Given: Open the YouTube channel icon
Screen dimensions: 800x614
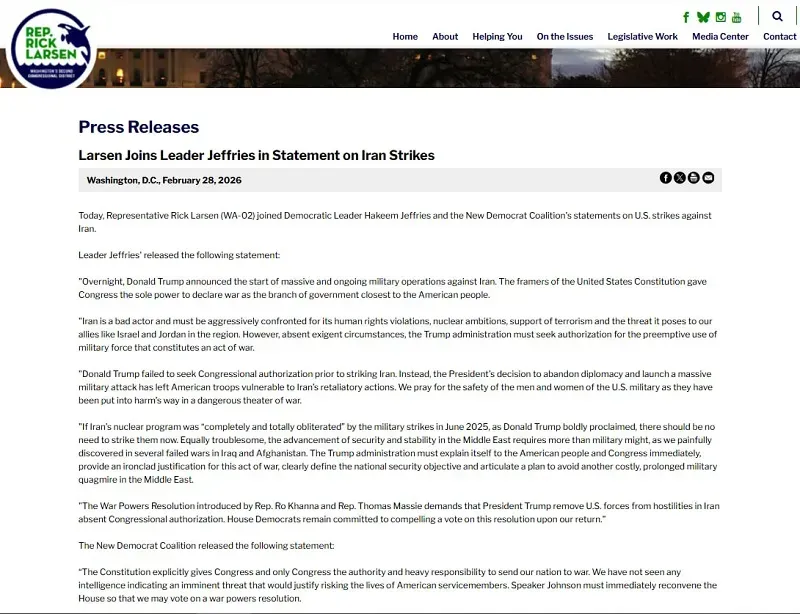Looking at the screenshot, I should coord(737,17).
